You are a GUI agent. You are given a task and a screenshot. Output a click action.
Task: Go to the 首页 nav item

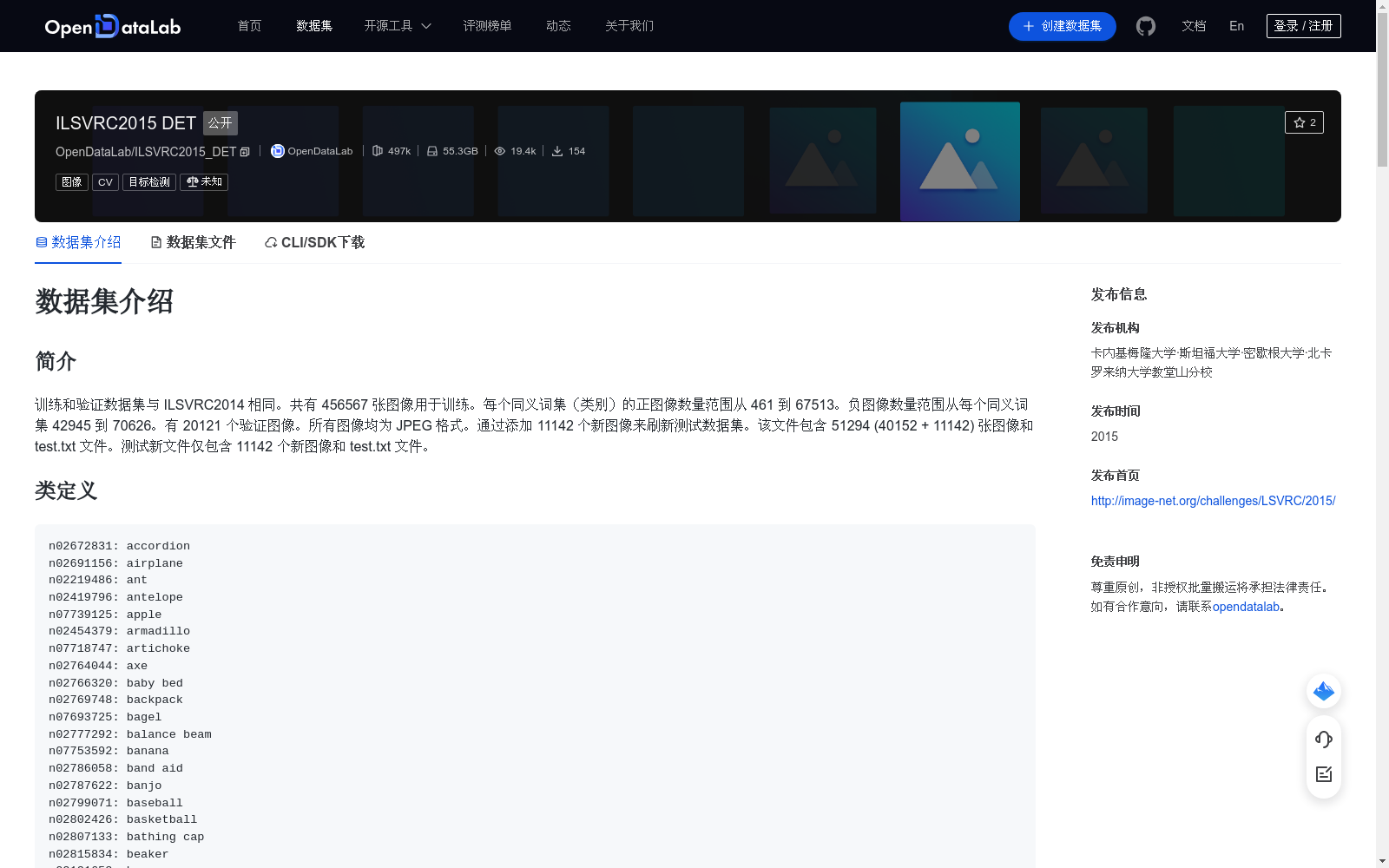click(249, 26)
